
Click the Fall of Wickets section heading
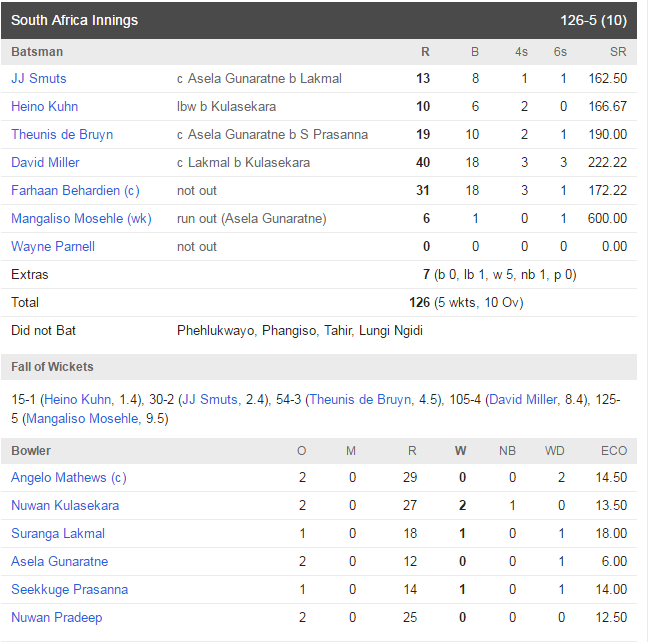point(52,367)
